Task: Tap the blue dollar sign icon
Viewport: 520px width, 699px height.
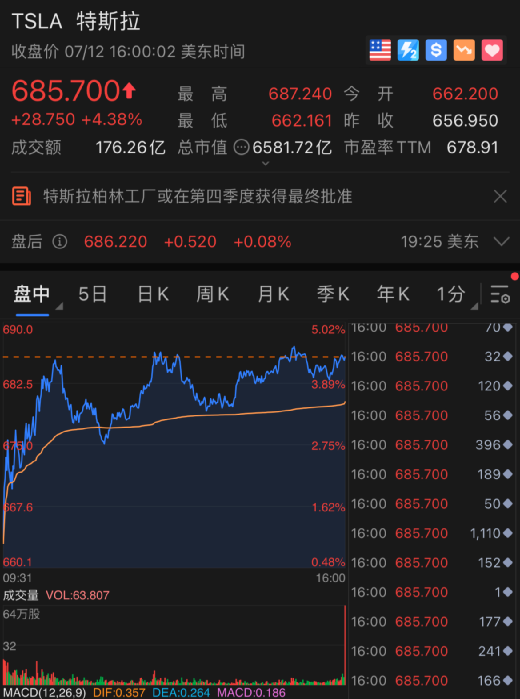Action: tap(436, 50)
